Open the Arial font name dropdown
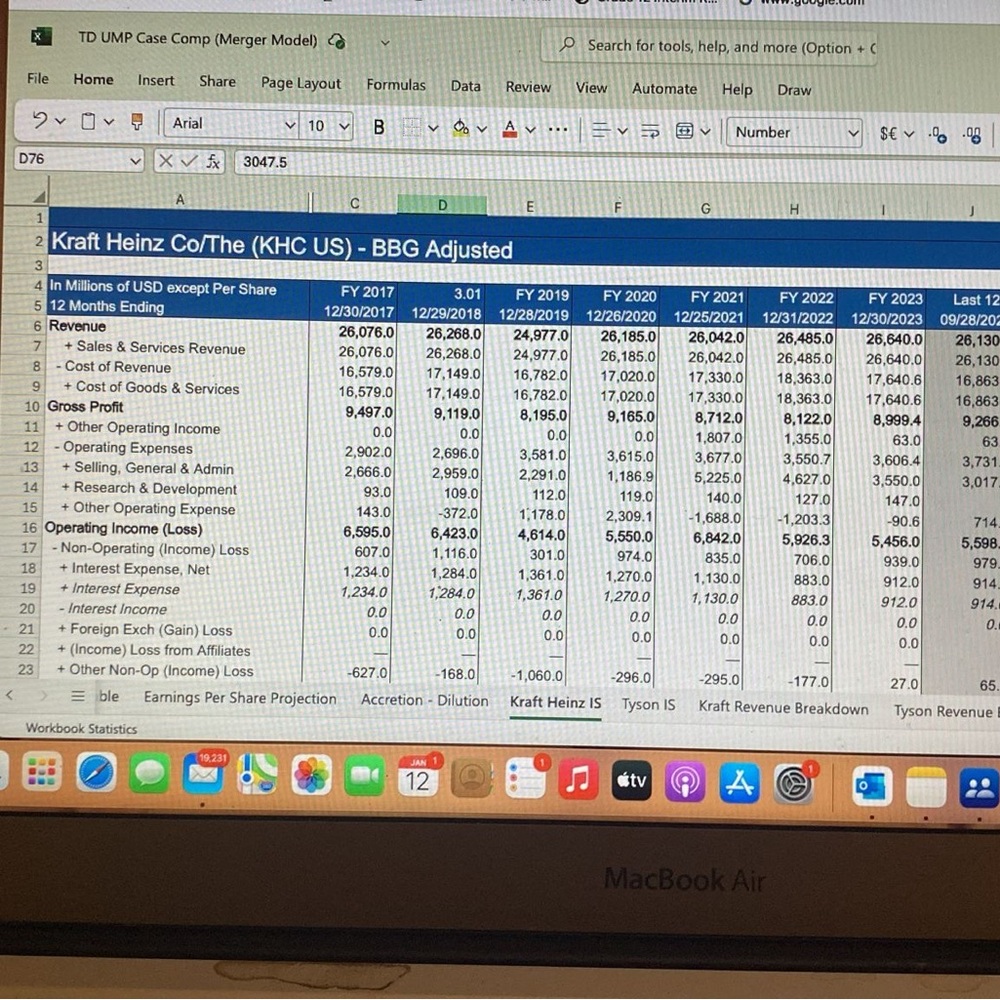The image size is (1000, 1000). coord(232,123)
